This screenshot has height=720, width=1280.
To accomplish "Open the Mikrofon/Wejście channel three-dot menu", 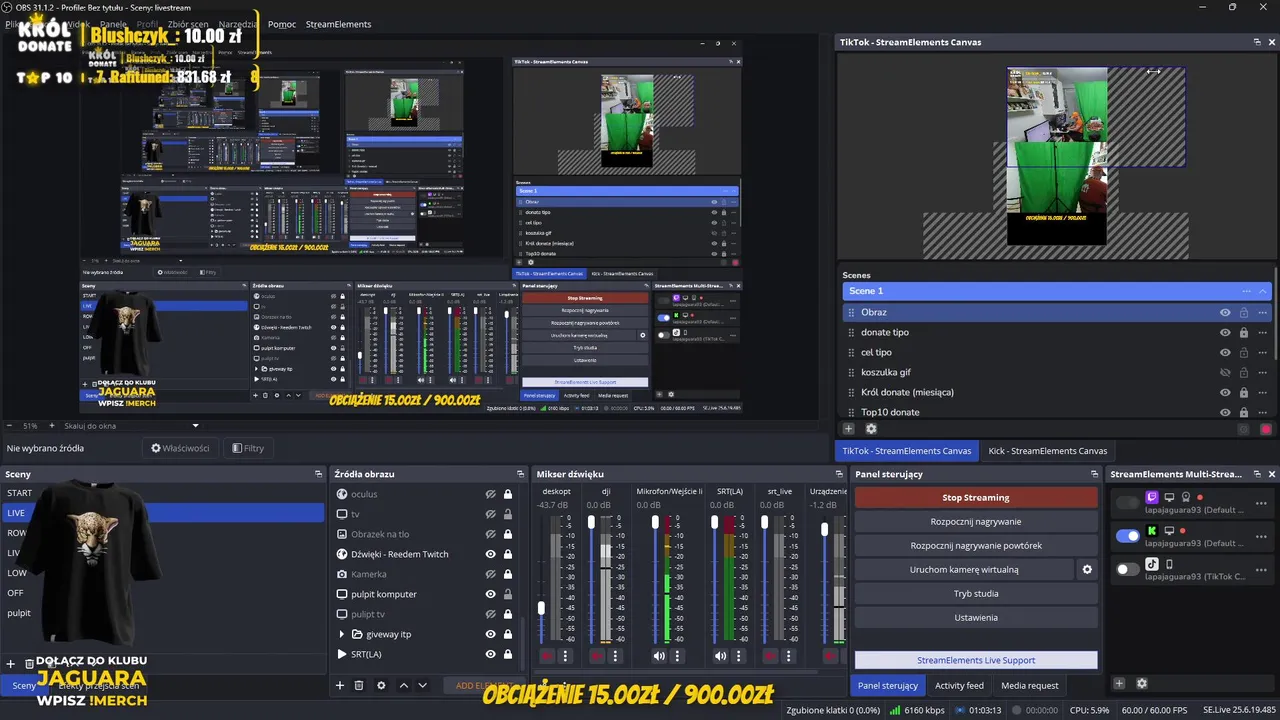I will tap(677, 656).
